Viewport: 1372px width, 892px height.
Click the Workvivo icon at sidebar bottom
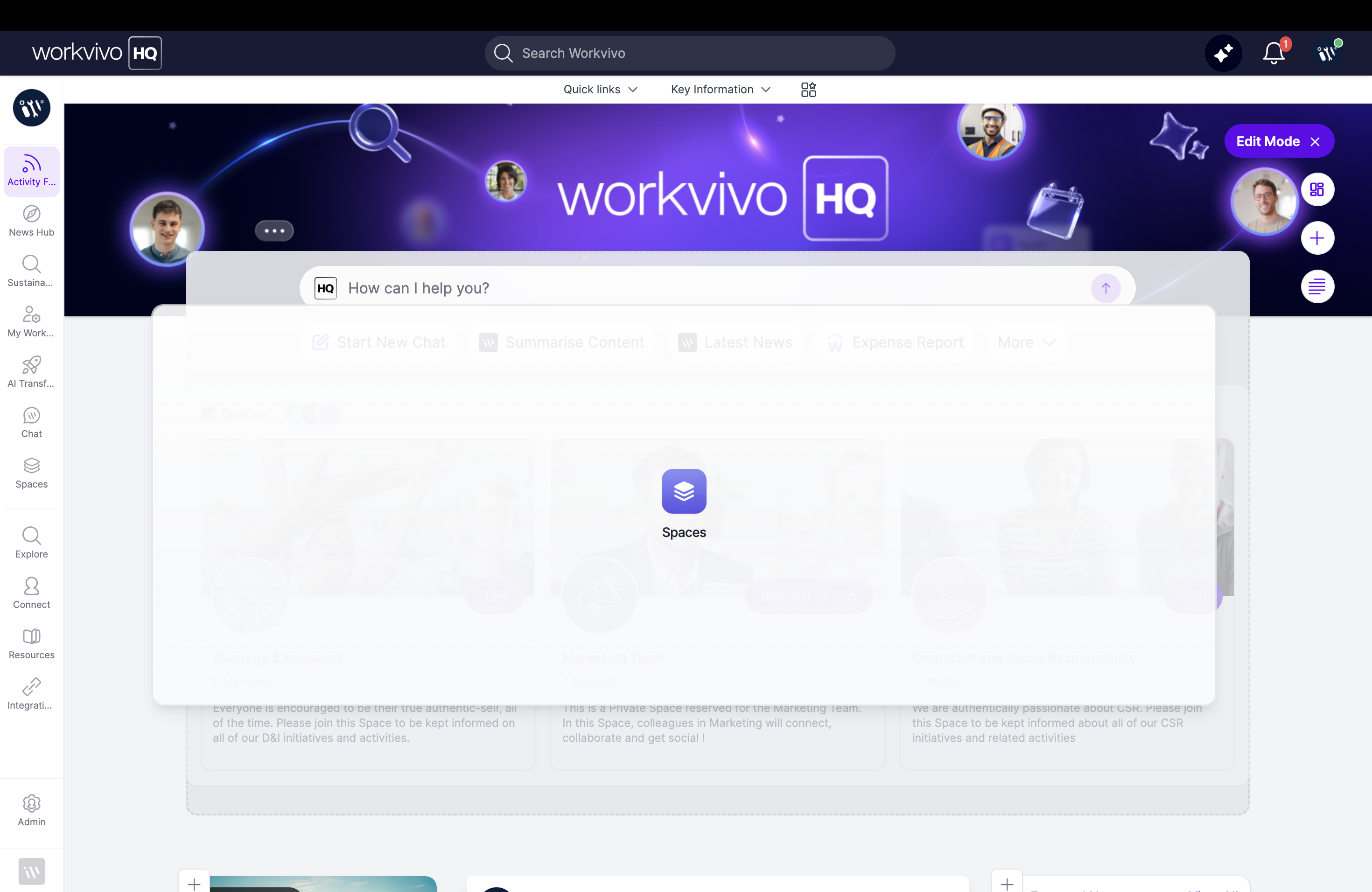tap(32, 871)
